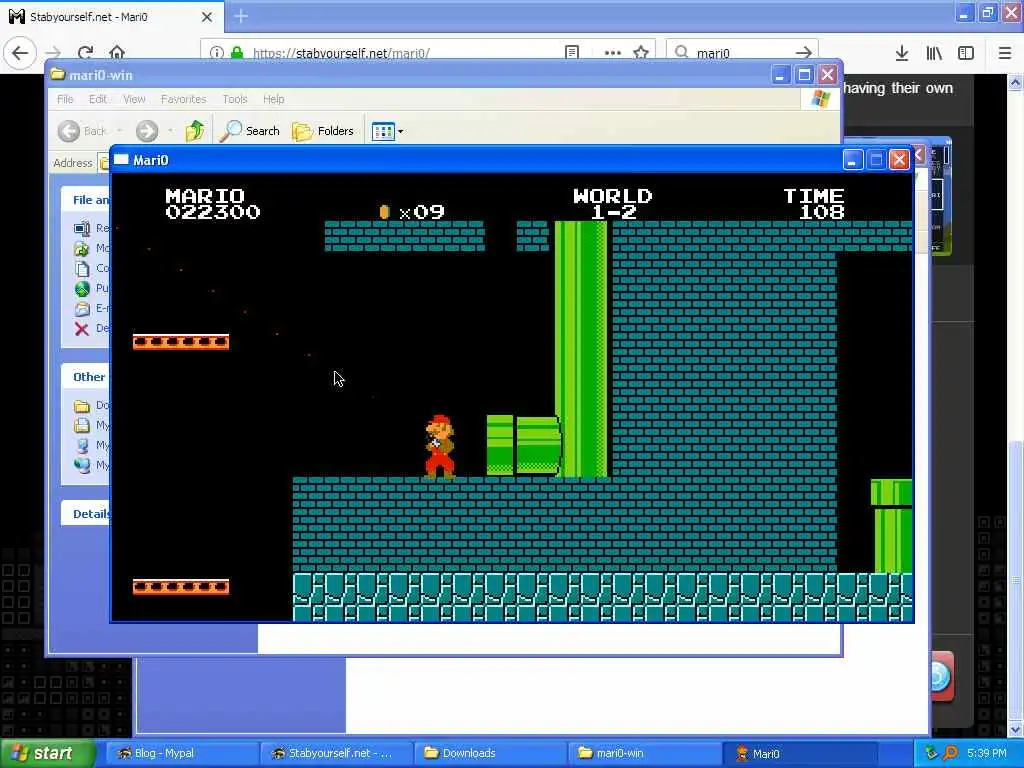The height and width of the screenshot is (768, 1024).
Task: Minimize the Mari0 game window
Action: coord(852,160)
